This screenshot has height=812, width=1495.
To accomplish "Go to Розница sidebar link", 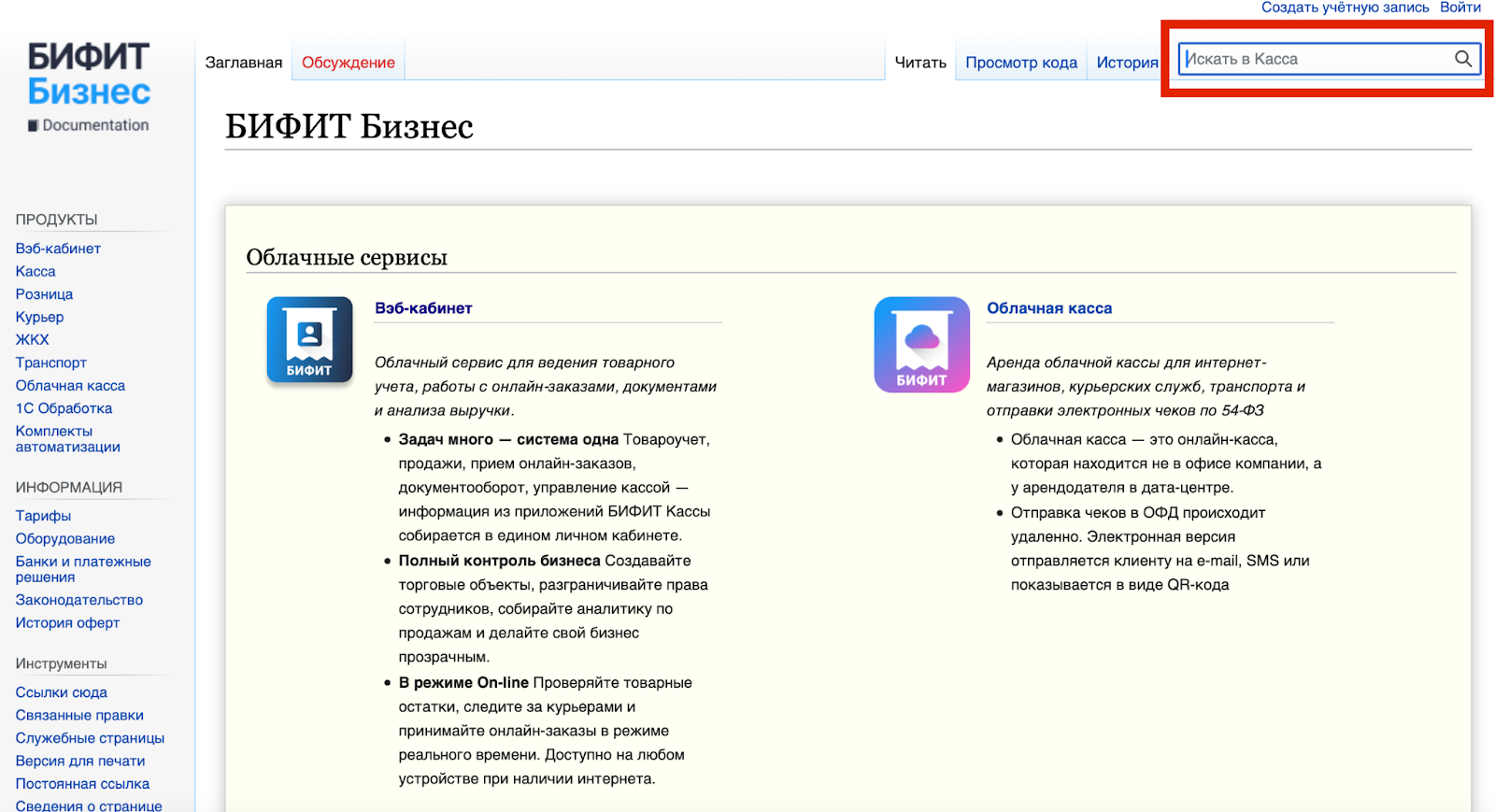I will (44, 294).
